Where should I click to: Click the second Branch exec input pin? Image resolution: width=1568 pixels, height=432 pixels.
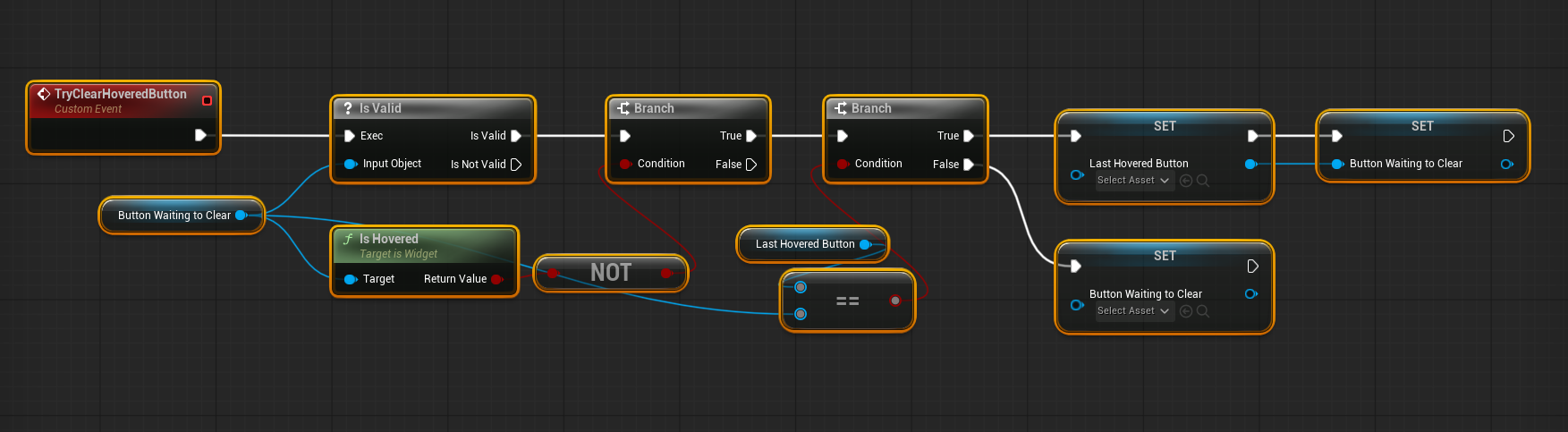843,136
